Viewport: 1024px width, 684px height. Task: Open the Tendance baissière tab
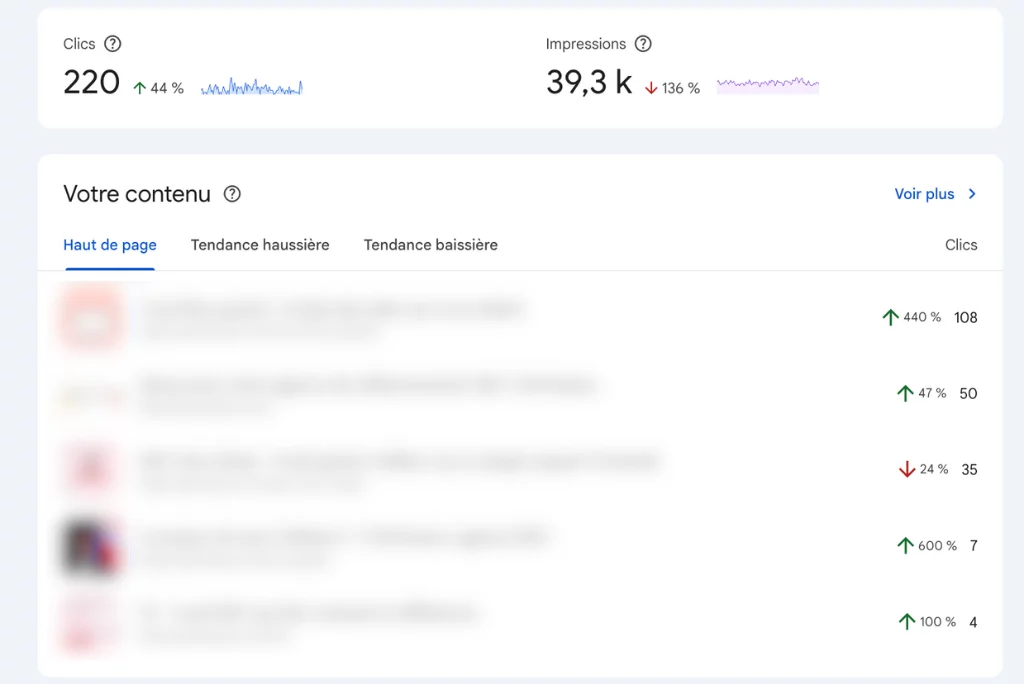pos(430,245)
